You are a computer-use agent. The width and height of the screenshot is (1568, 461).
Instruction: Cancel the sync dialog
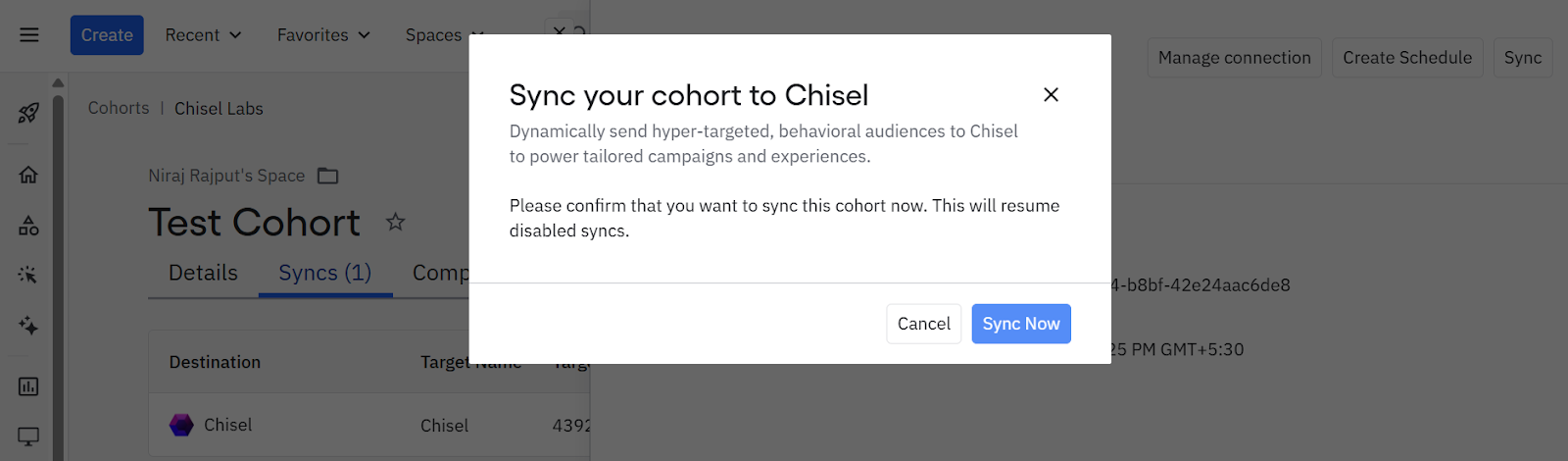pos(924,324)
